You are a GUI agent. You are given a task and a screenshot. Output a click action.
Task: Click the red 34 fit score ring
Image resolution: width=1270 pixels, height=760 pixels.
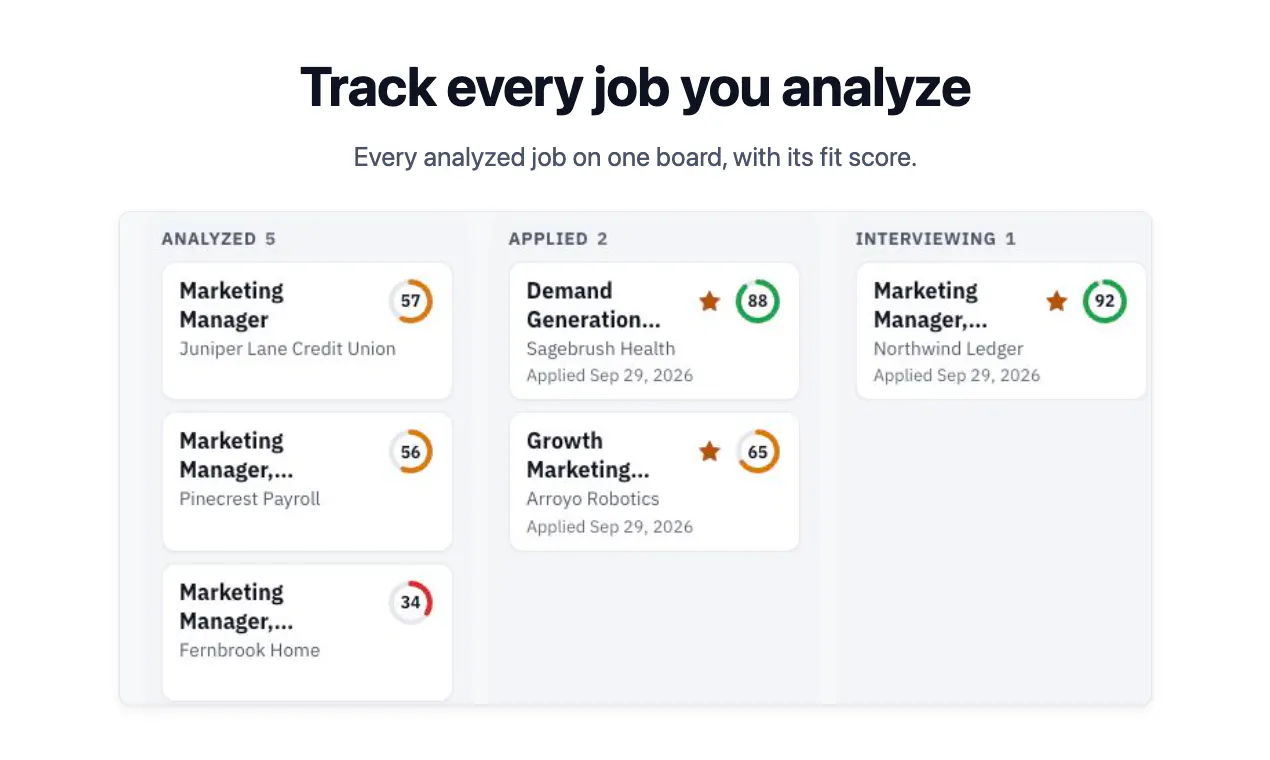pos(411,603)
